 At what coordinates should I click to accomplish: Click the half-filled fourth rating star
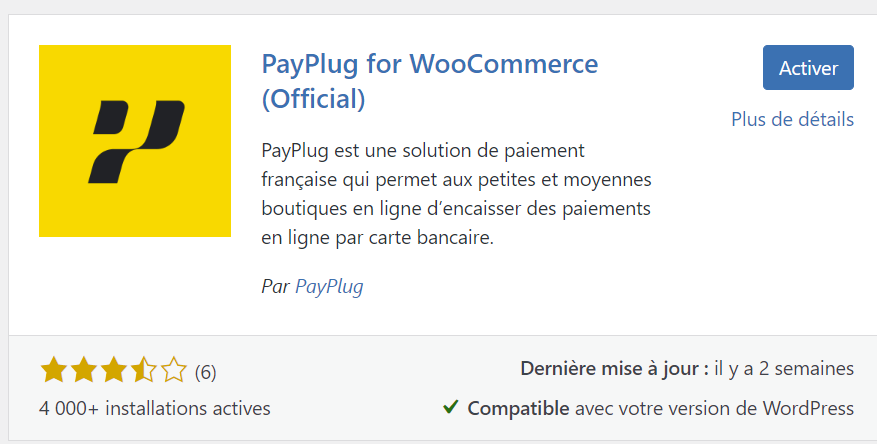[x=144, y=370]
